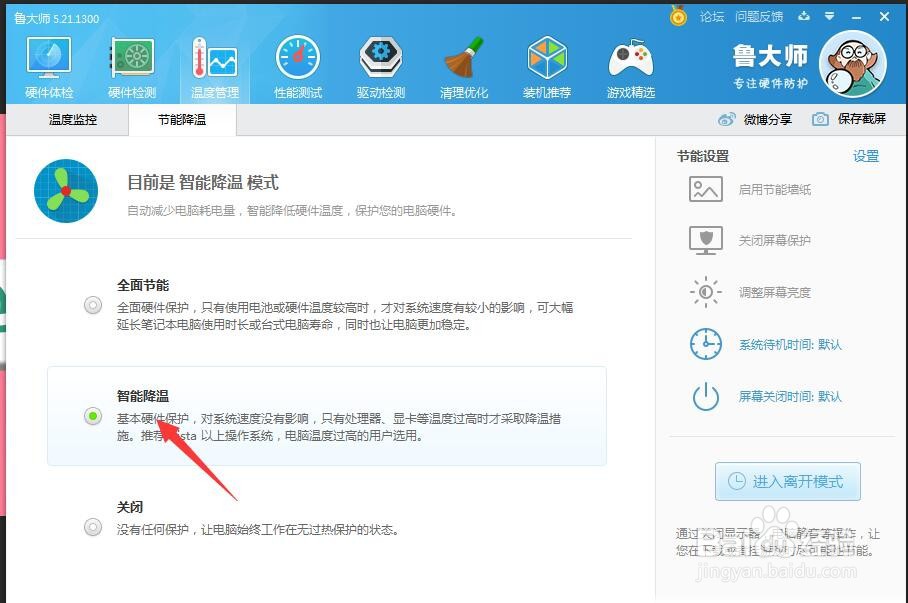908x603 pixels.
Task: Select the 智能降温 radio button
Action: pos(93,416)
